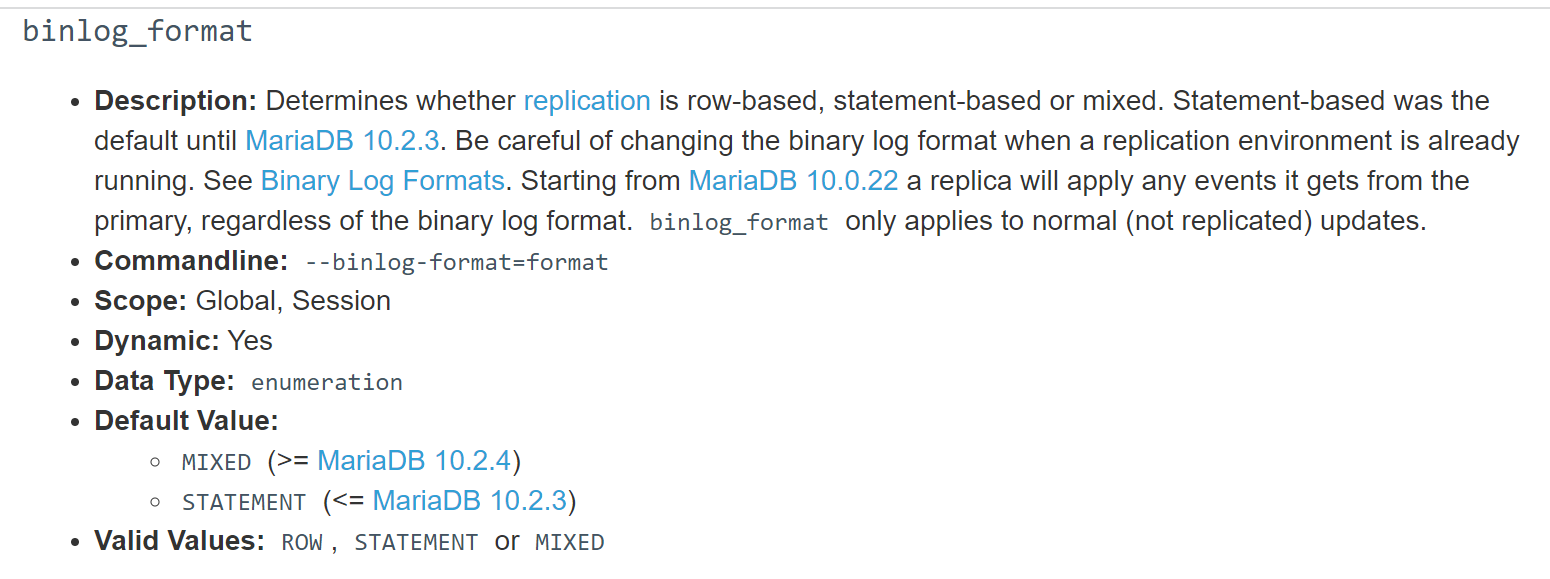Click the bold Dynamic label

tap(157, 341)
